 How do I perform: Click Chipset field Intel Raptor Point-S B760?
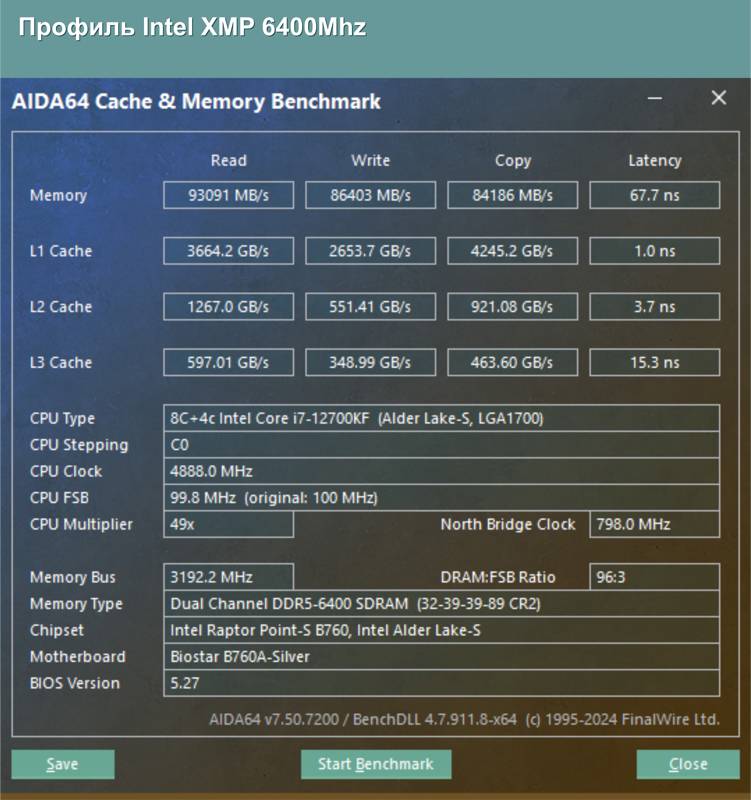pos(442,630)
